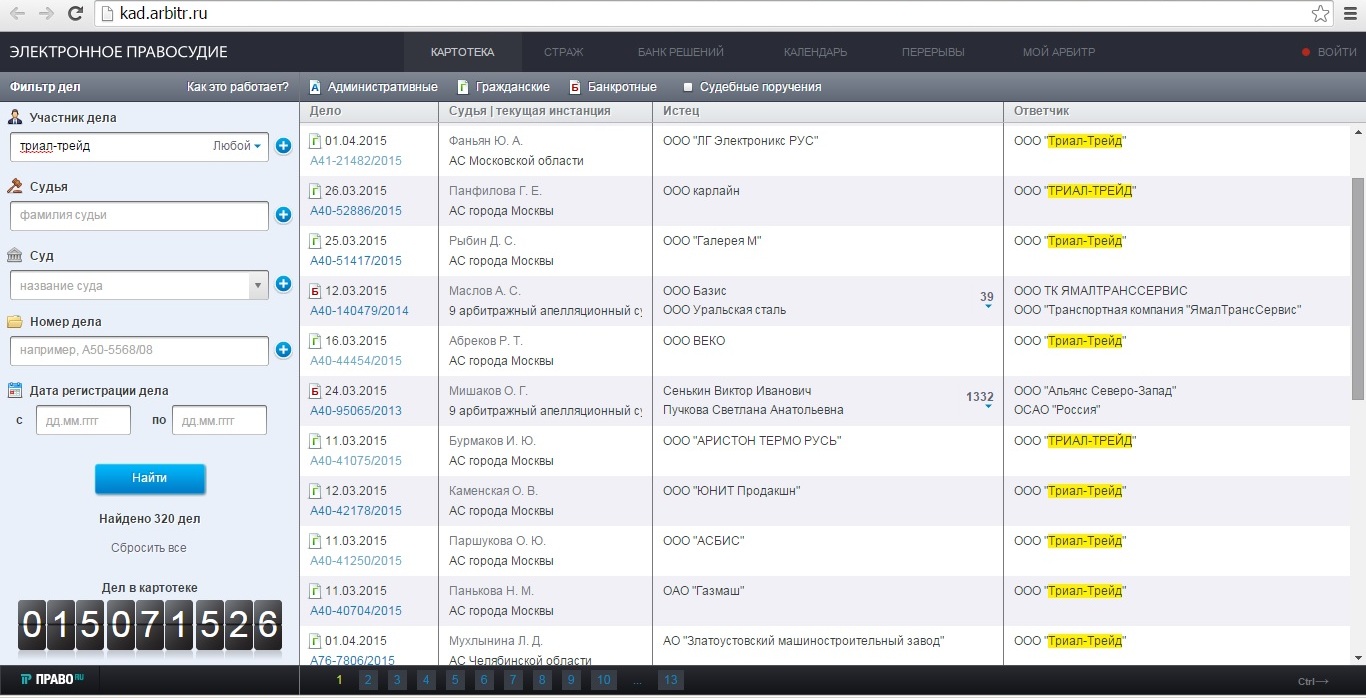Click plaintiff ООО "ЛГ Электроникс РУС"
The width and height of the screenshot is (1366, 698).
point(741,141)
